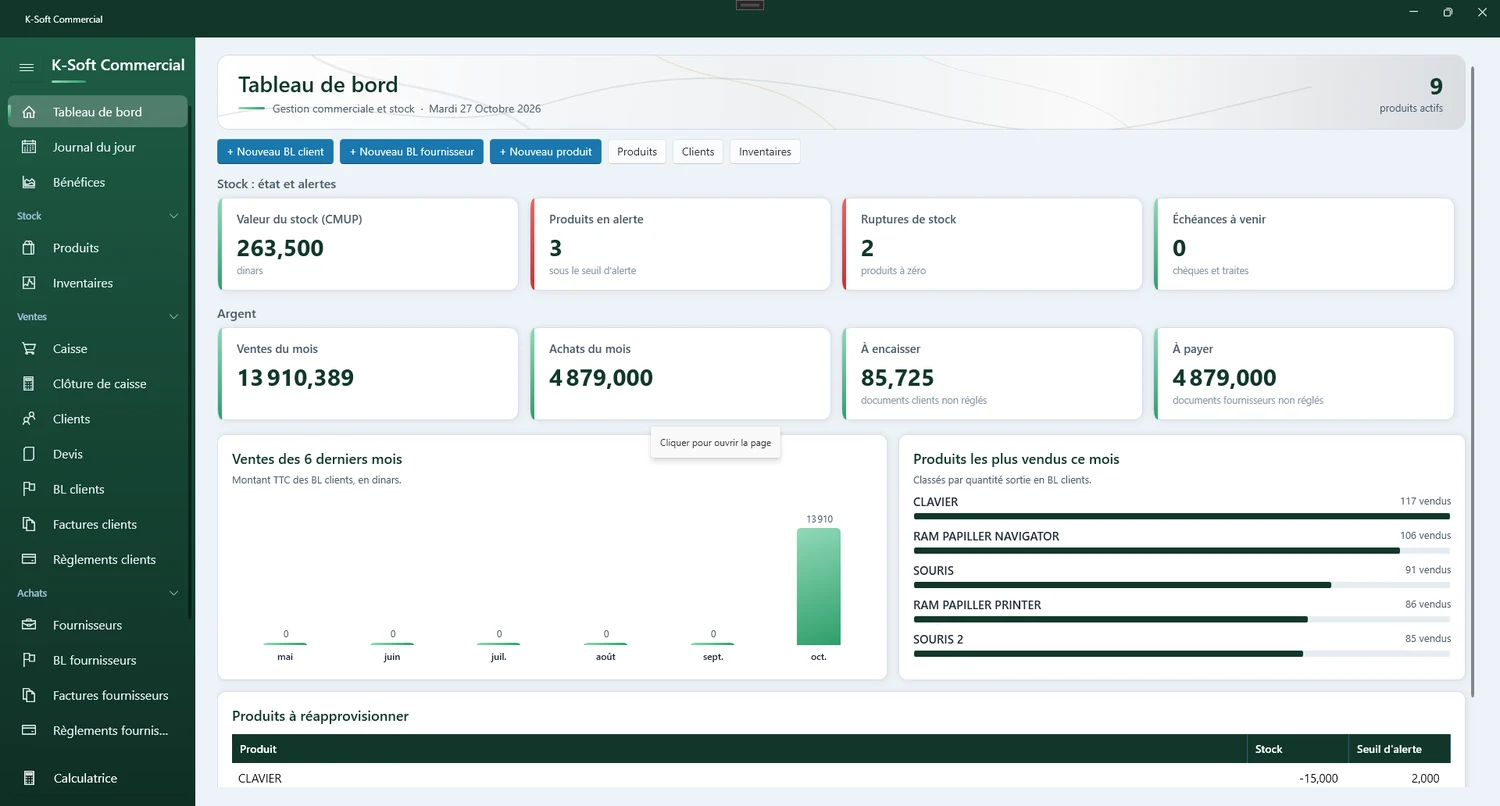The image size is (1500, 806).
Task: Click the Seuil d'alerte column header
Action: [1399, 749]
